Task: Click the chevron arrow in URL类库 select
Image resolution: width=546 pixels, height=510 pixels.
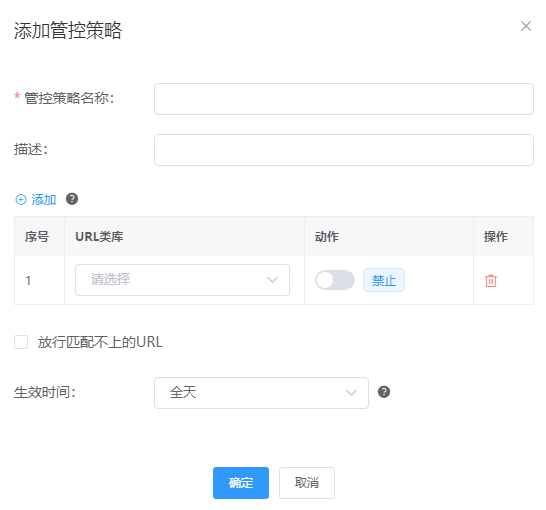Action: point(272,280)
